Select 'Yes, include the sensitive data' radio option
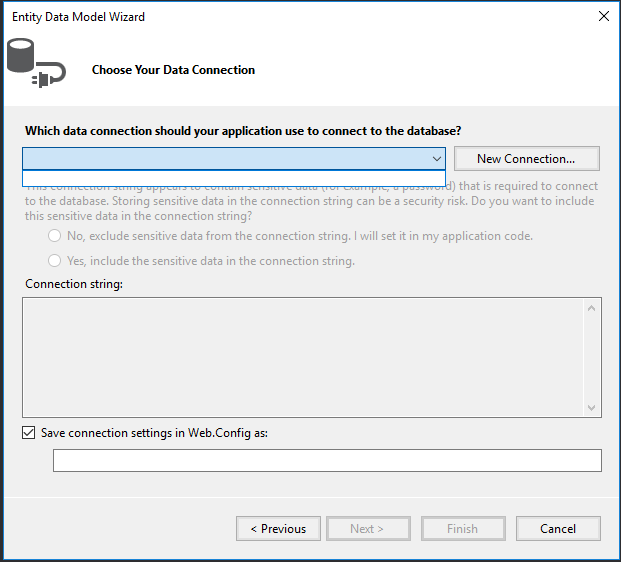The image size is (621, 562). point(55,261)
